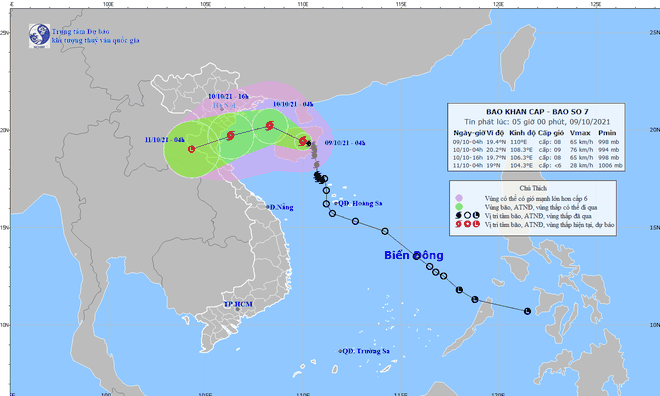This screenshot has width=660, height=396.
Task: Click the red L low-pressure marker at 11/10/21 - 04h
Action: [192, 149]
